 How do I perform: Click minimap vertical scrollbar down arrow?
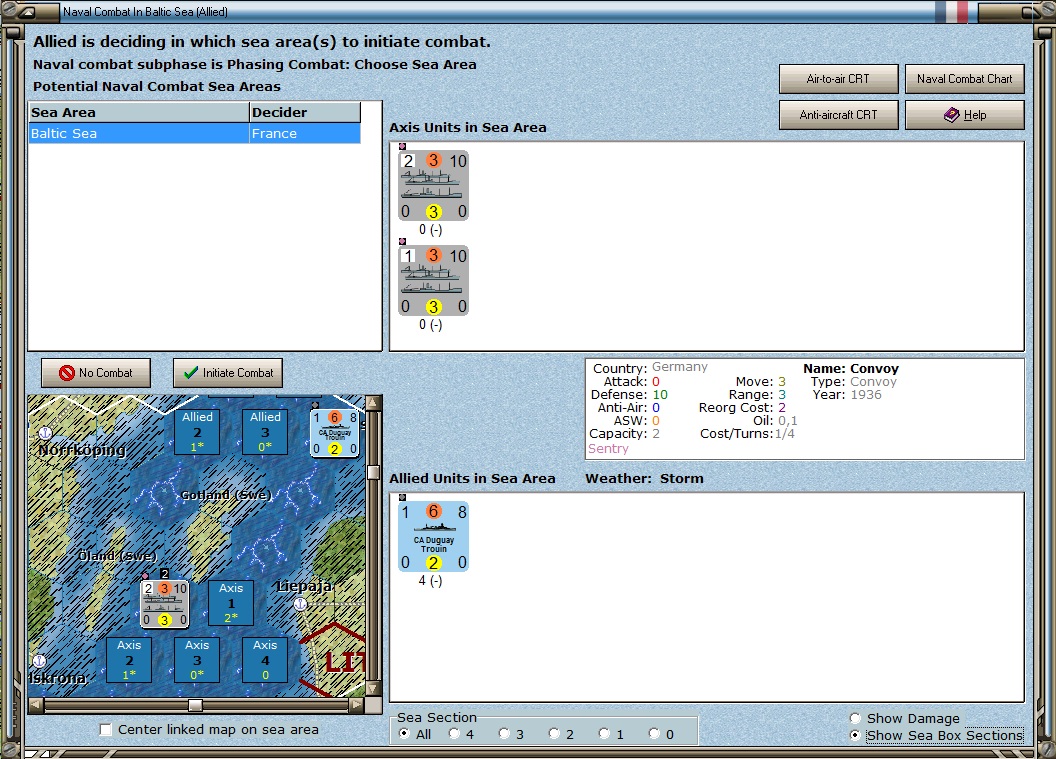coord(374,689)
